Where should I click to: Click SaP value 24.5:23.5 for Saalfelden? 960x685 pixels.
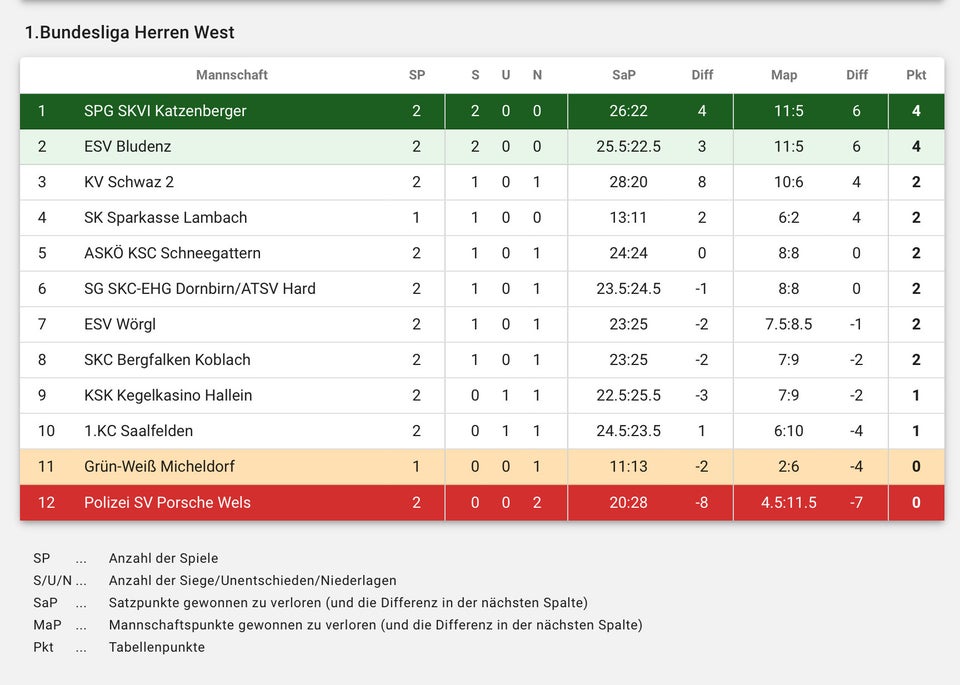coord(628,430)
